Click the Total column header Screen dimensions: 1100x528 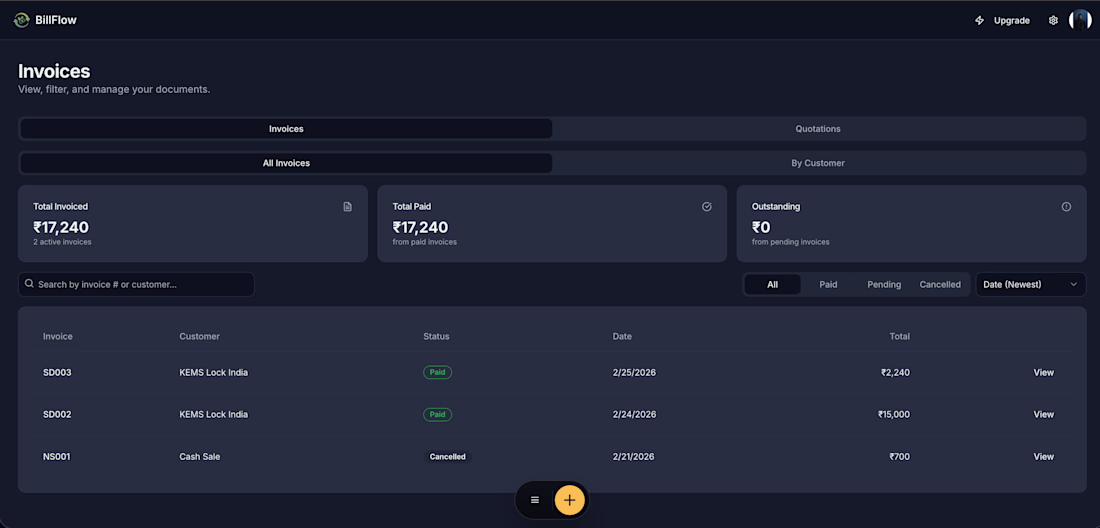[899, 337]
